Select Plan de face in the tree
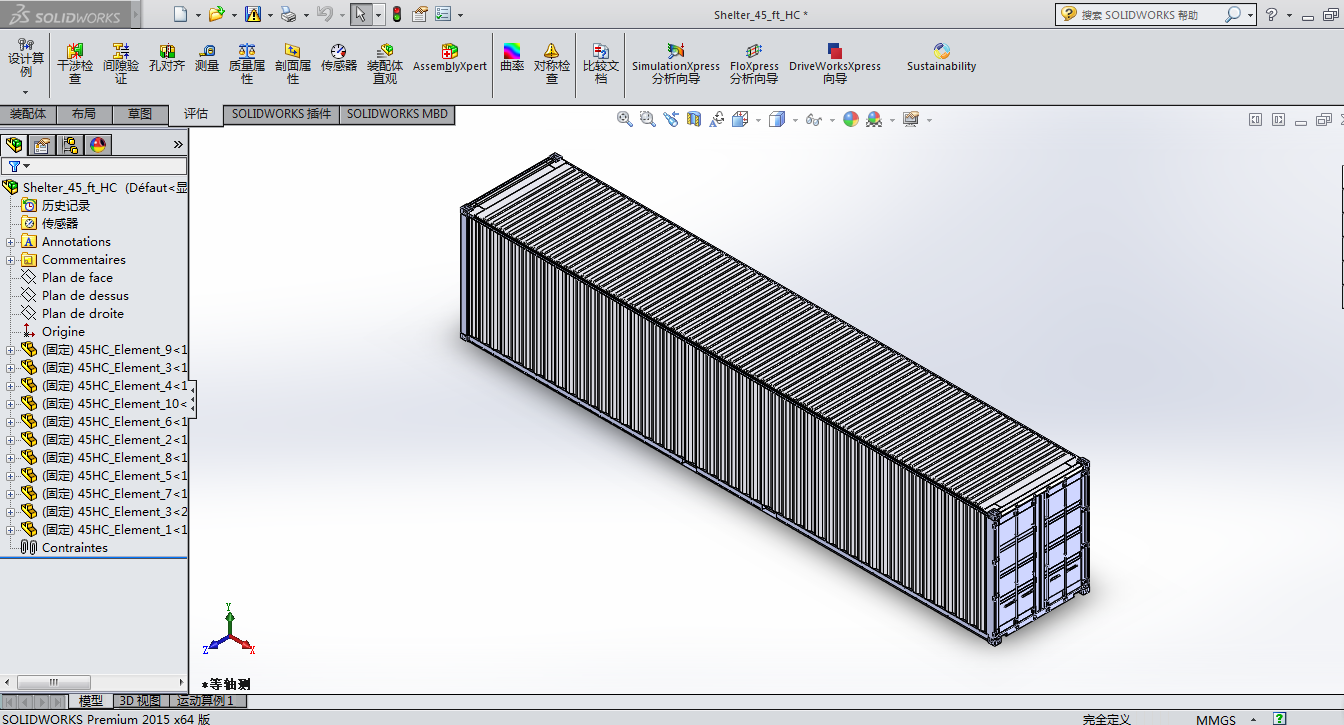This screenshot has width=1344, height=725. pos(77,278)
